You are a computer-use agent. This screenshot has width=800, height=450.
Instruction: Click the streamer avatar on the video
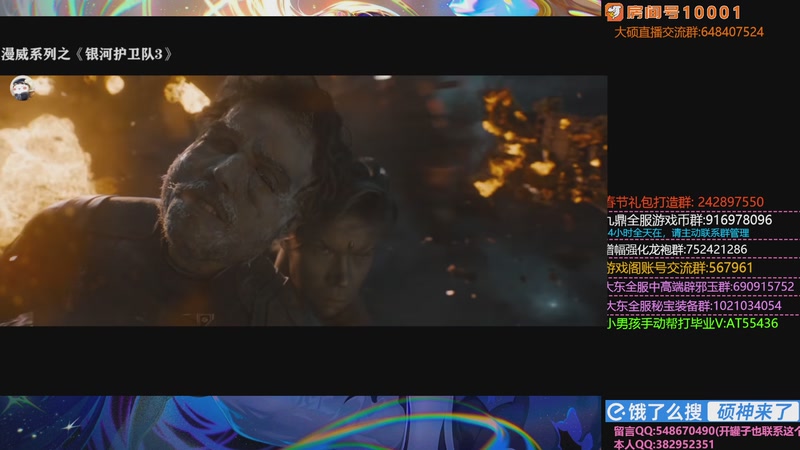click(x=22, y=88)
